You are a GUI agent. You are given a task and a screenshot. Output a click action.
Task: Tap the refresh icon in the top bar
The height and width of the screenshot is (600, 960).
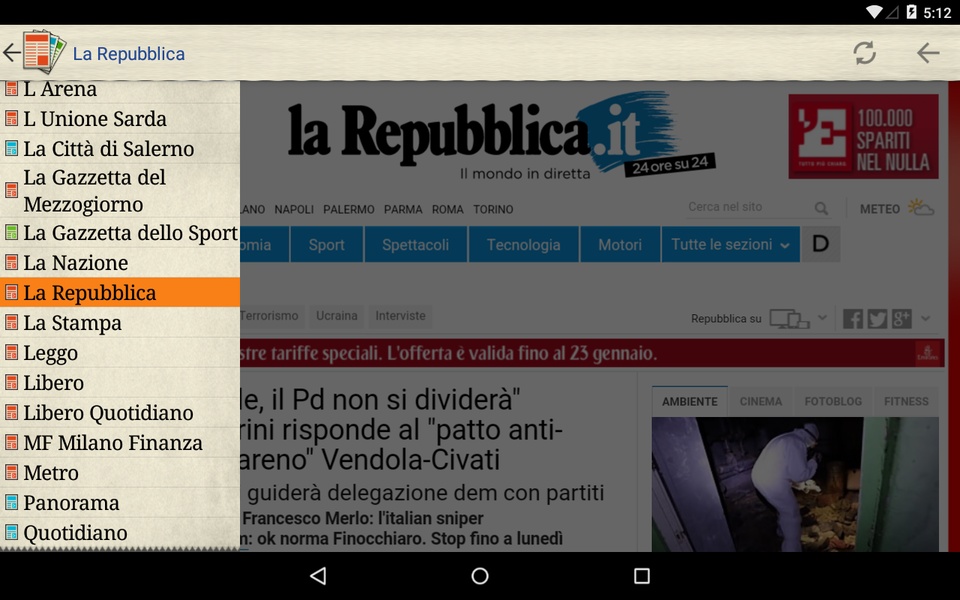(x=864, y=53)
